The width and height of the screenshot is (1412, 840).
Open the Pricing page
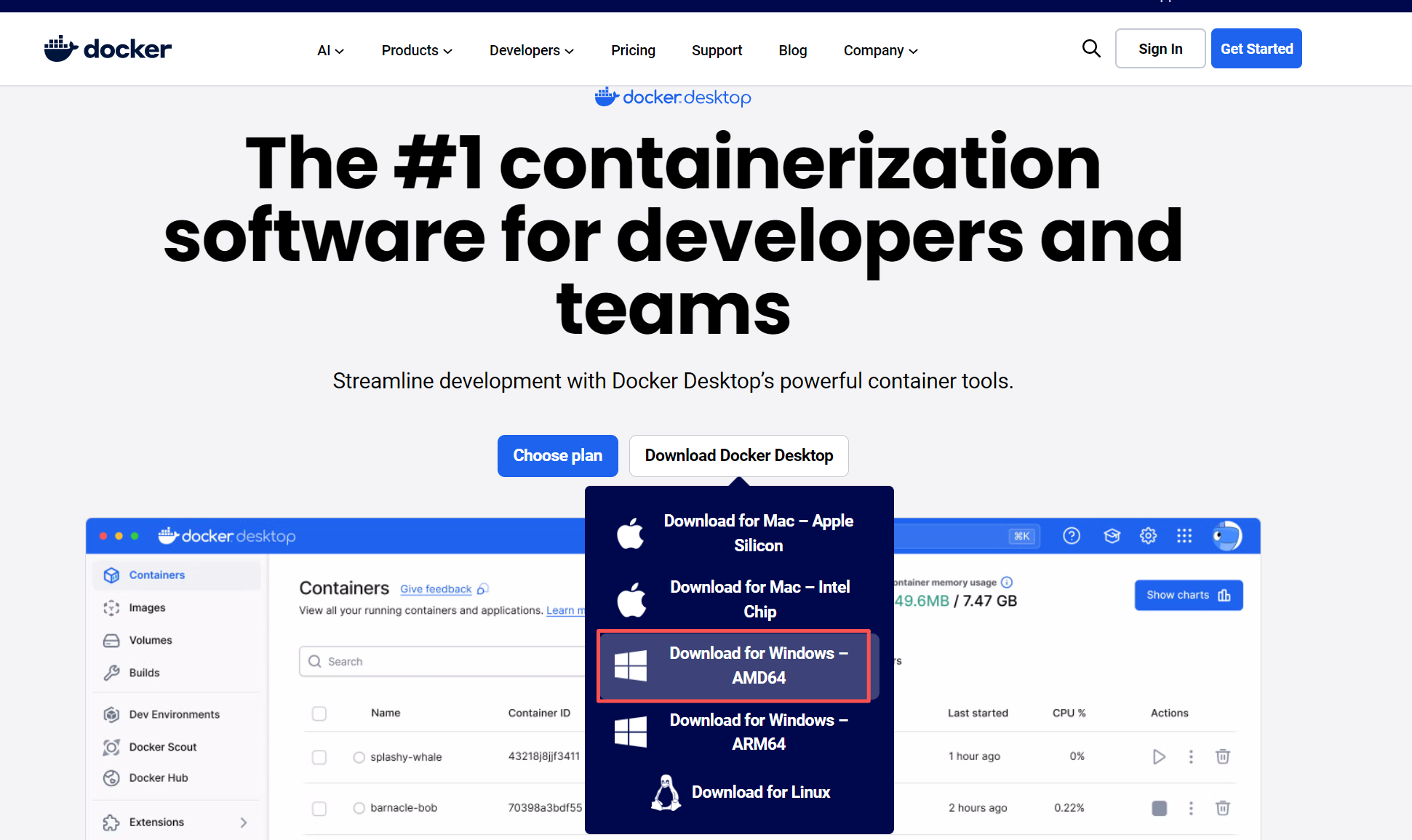633,50
